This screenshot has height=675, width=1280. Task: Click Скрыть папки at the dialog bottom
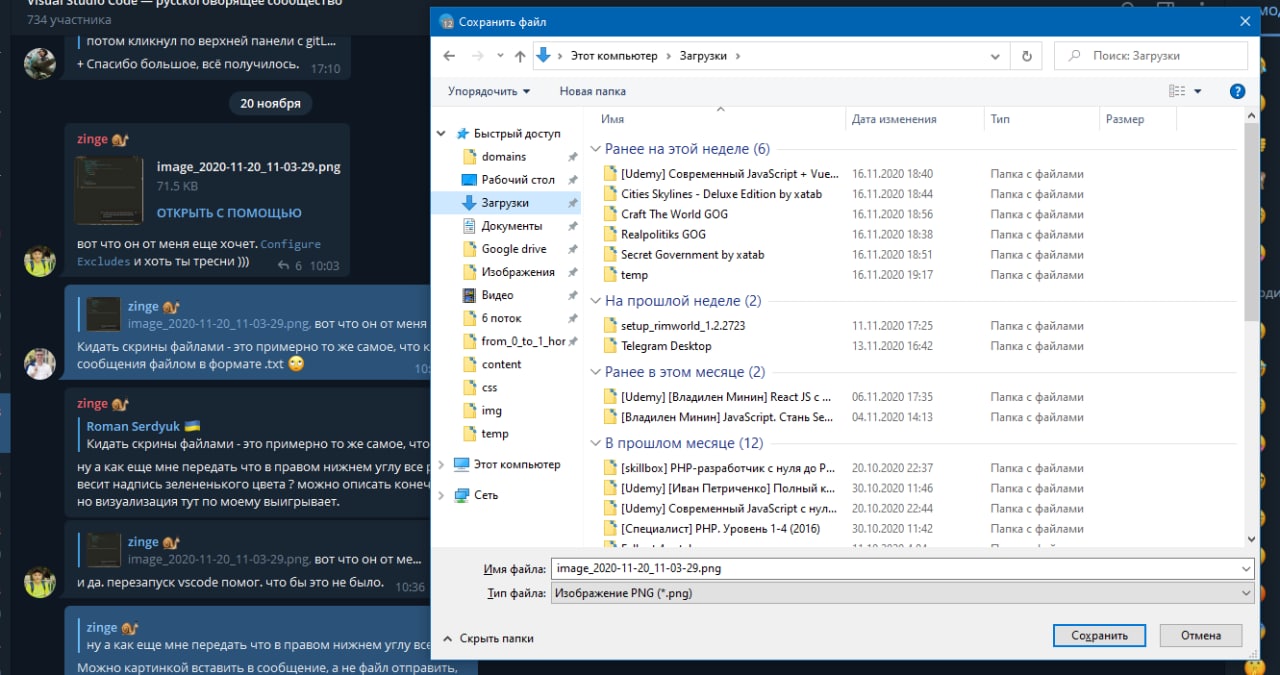pos(489,638)
